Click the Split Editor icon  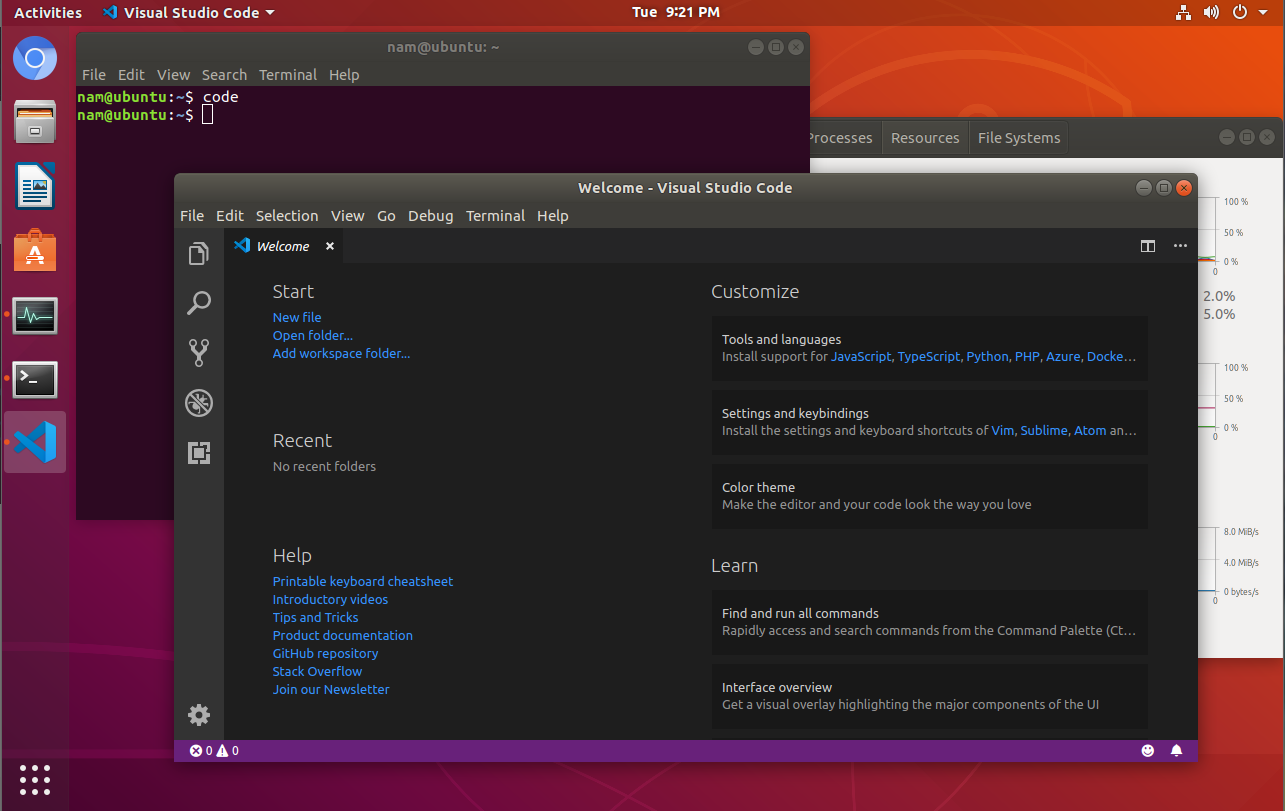coord(1148,246)
